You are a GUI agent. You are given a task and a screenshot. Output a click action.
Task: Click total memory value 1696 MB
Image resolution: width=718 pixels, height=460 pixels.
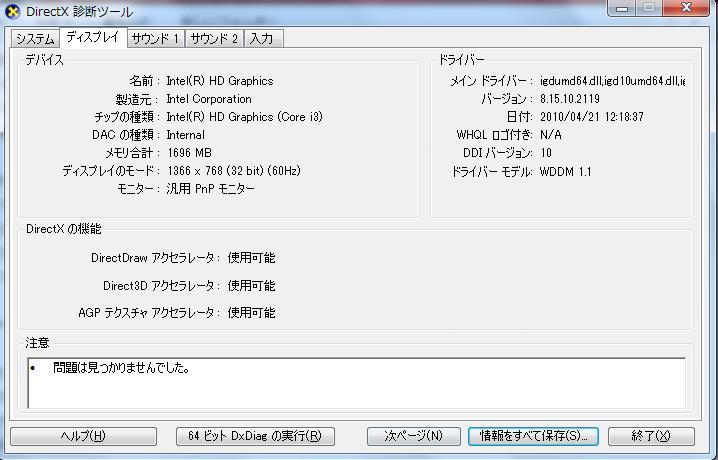tap(190, 153)
